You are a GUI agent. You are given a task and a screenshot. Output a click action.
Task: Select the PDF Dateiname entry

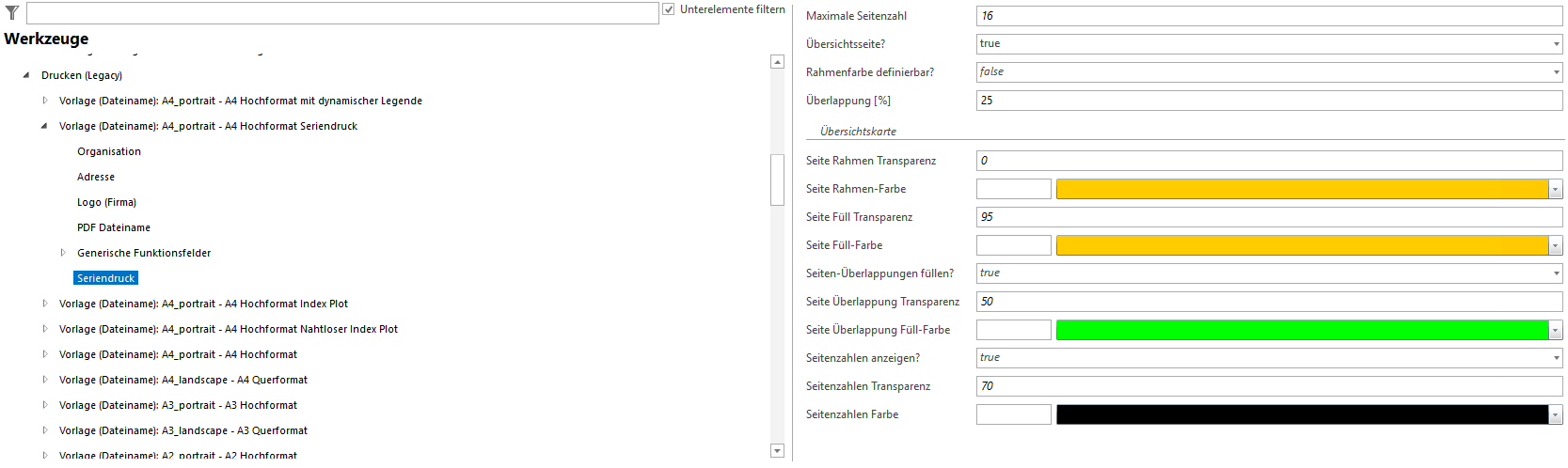pyautogui.click(x=114, y=227)
